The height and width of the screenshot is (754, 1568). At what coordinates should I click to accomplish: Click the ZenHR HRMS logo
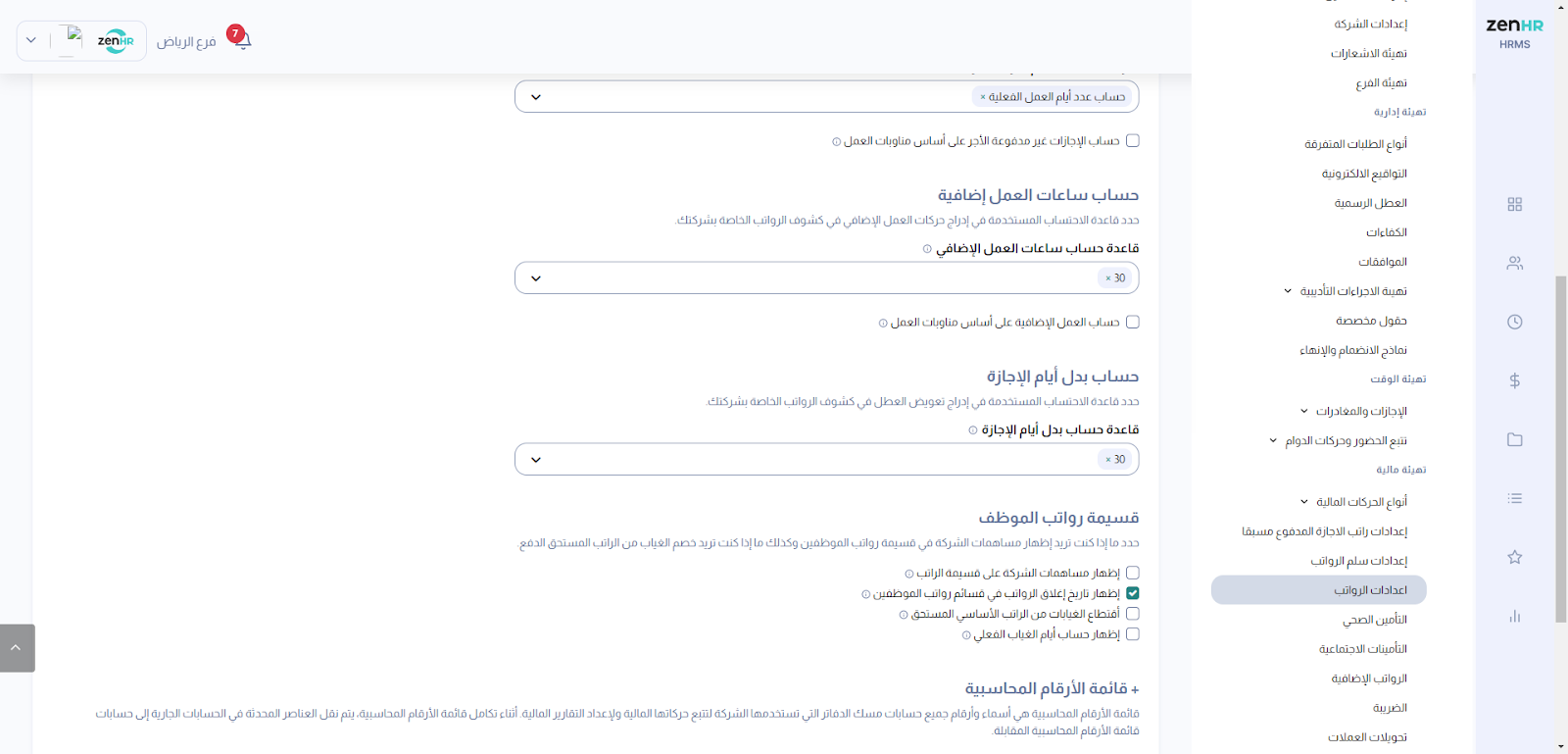(x=1514, y=32)
